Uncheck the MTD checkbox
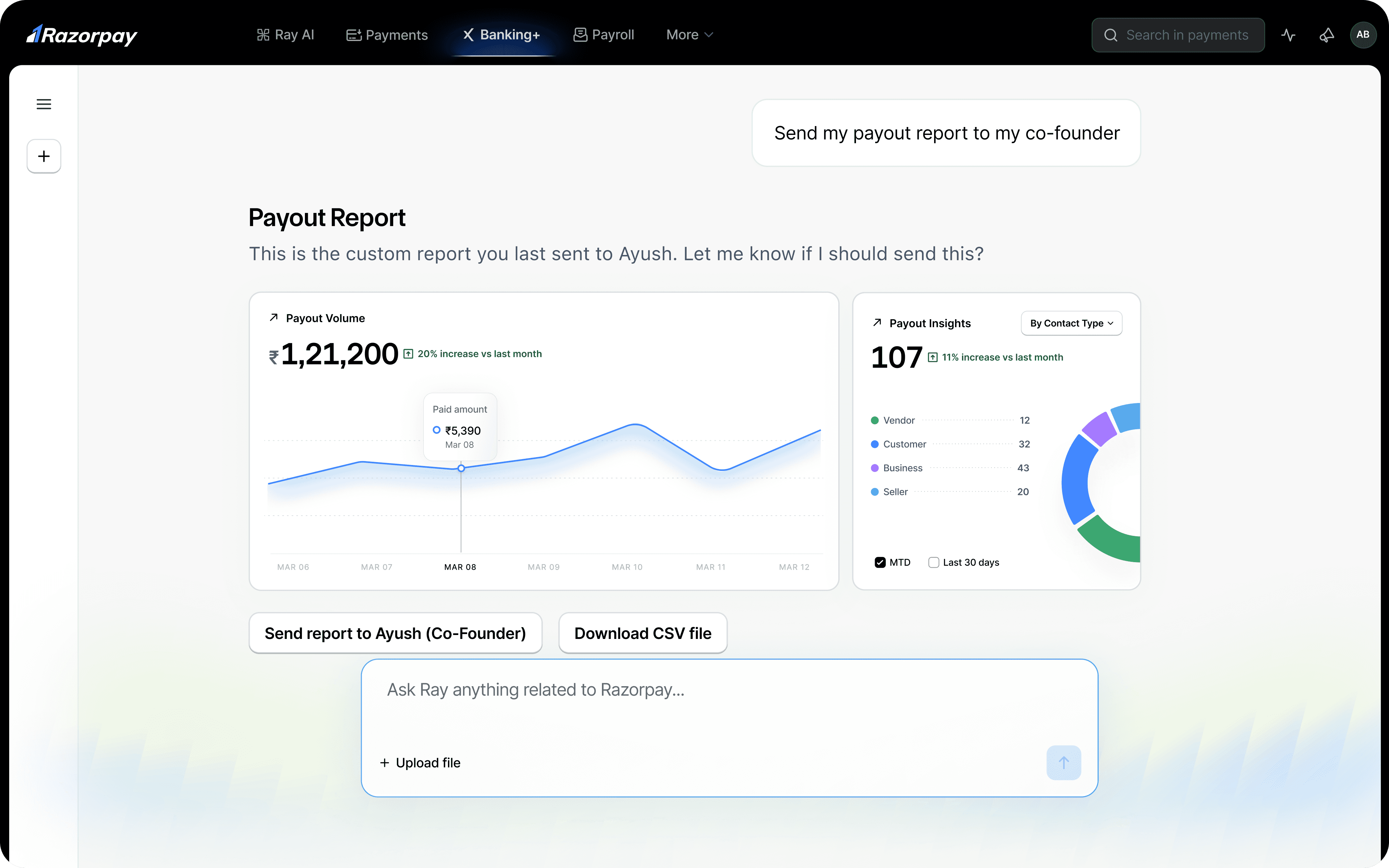Viewport: 1389px width, 868px height. (x=880, y=562)
